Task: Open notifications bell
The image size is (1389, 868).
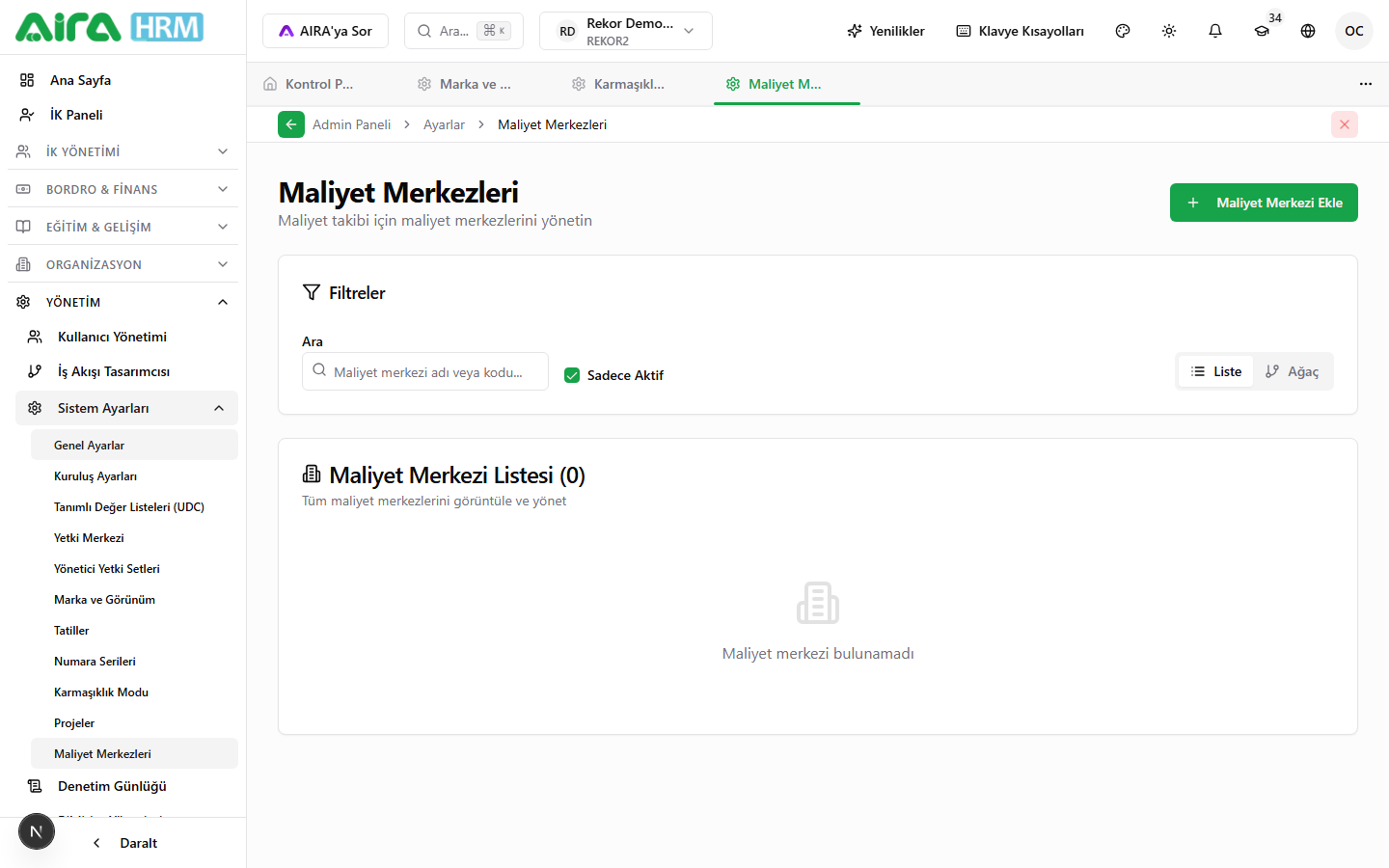Action: [x=1215, y=31]
